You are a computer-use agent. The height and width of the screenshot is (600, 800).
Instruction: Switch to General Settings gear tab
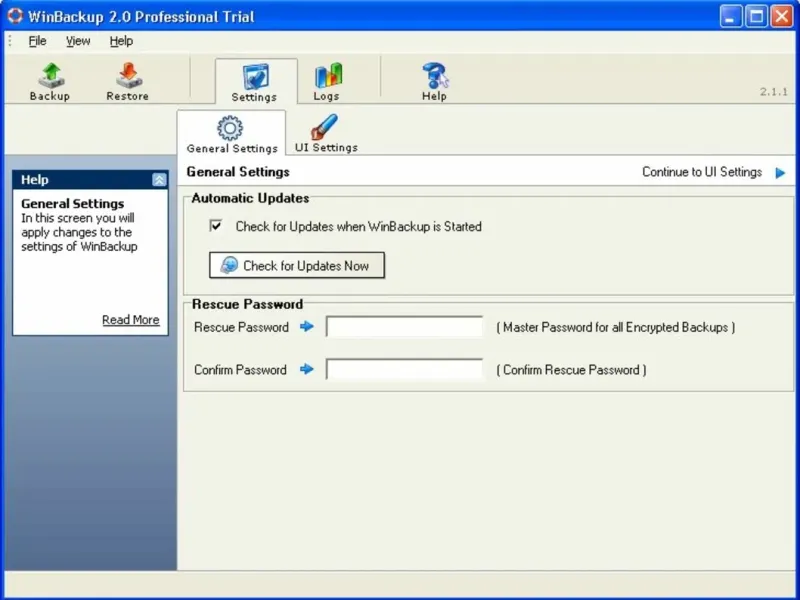[232, 134]
